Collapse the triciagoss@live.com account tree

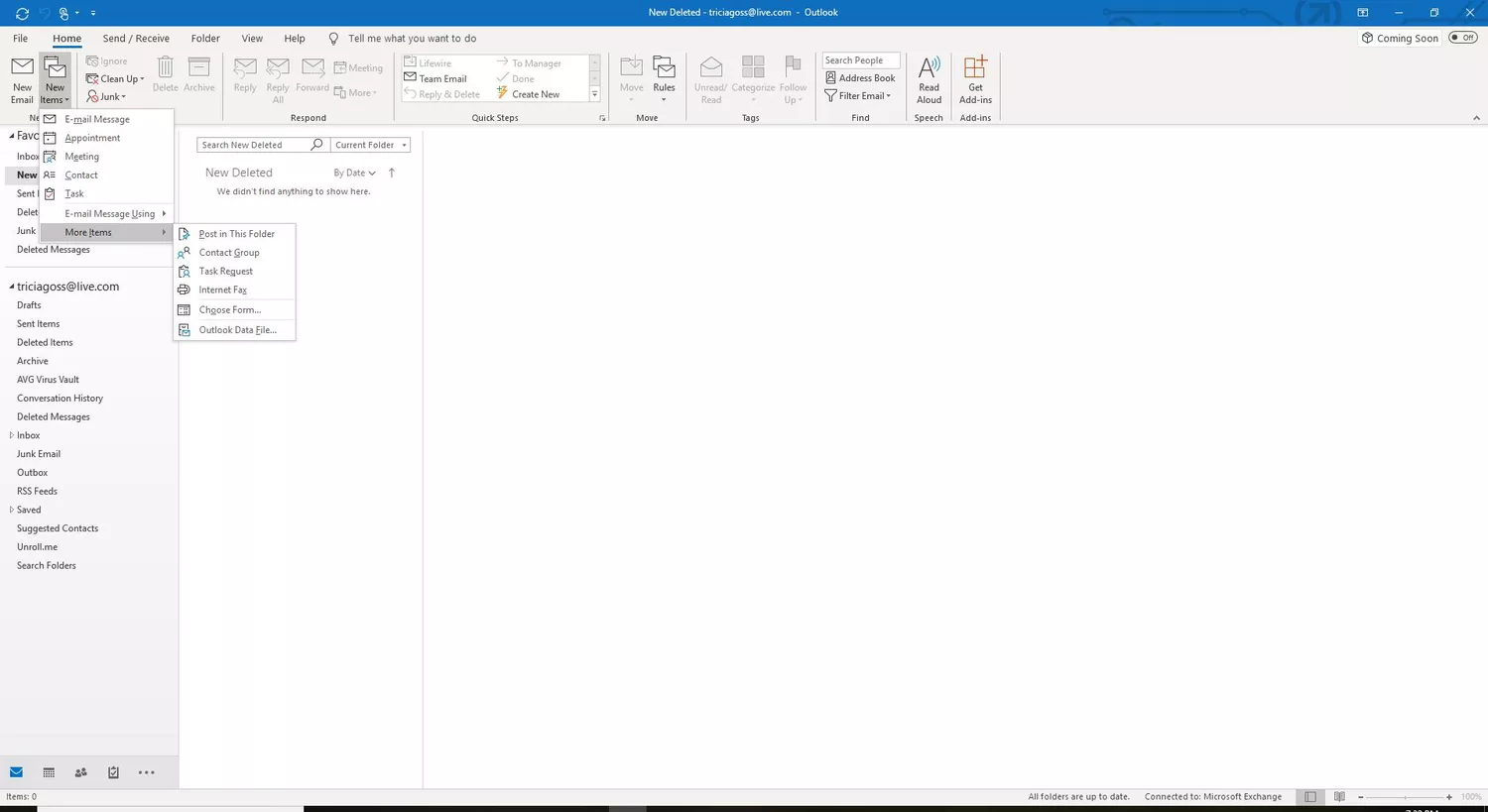click(x=12, y=287)
